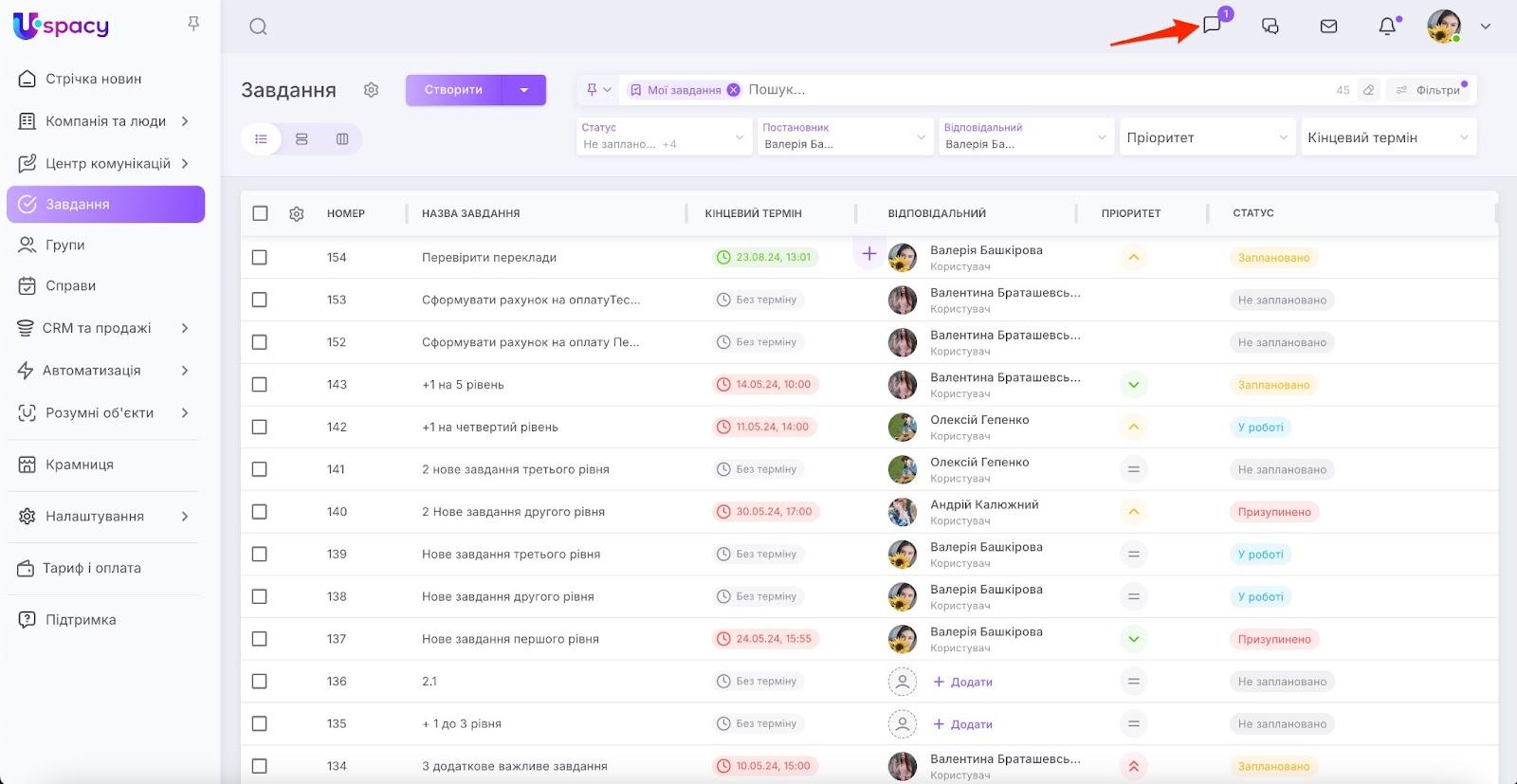Image resolution: width=1517 pixels, height=784 pixels.
Task: Remove the Мої завдання filter chip
Action: pos(733,90)
